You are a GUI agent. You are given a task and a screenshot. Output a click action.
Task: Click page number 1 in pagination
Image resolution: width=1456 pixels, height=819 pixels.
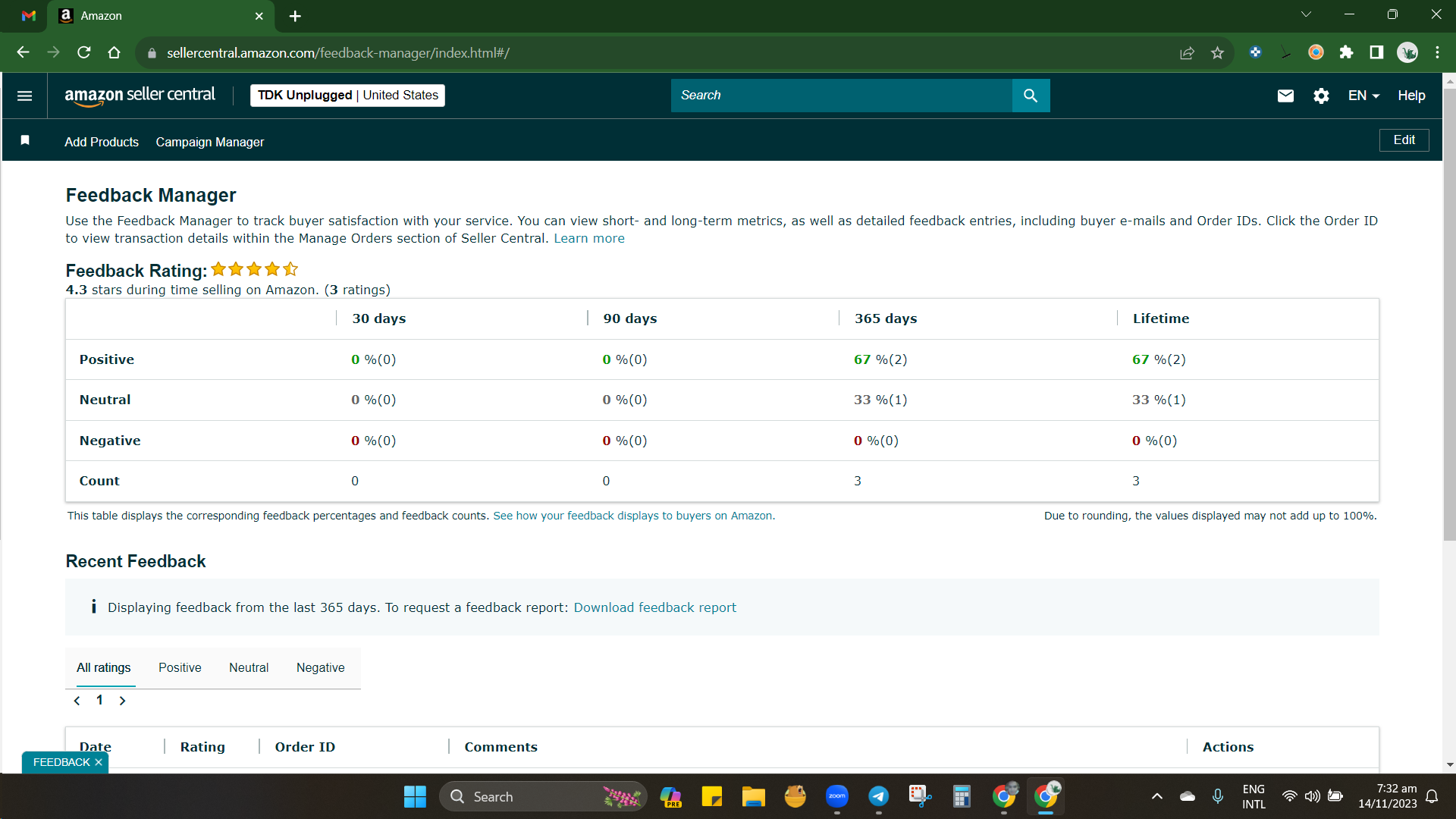pyautogui.click(x=99, y=701)
